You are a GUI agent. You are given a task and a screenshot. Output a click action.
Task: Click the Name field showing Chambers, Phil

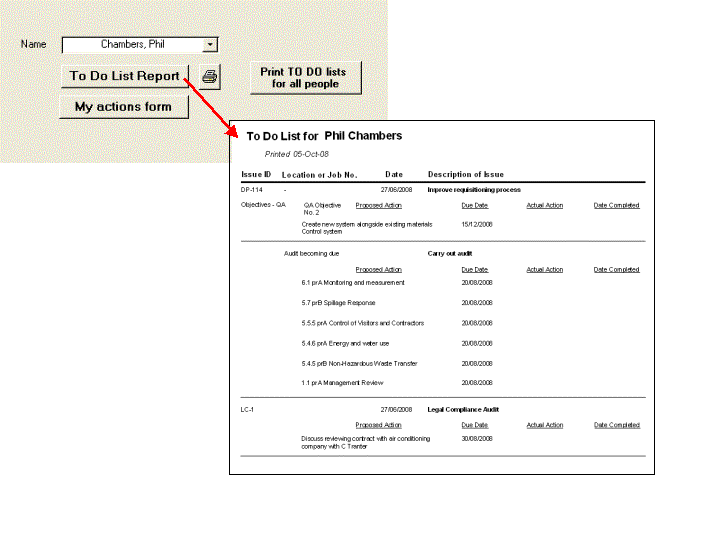pos(132,44)
